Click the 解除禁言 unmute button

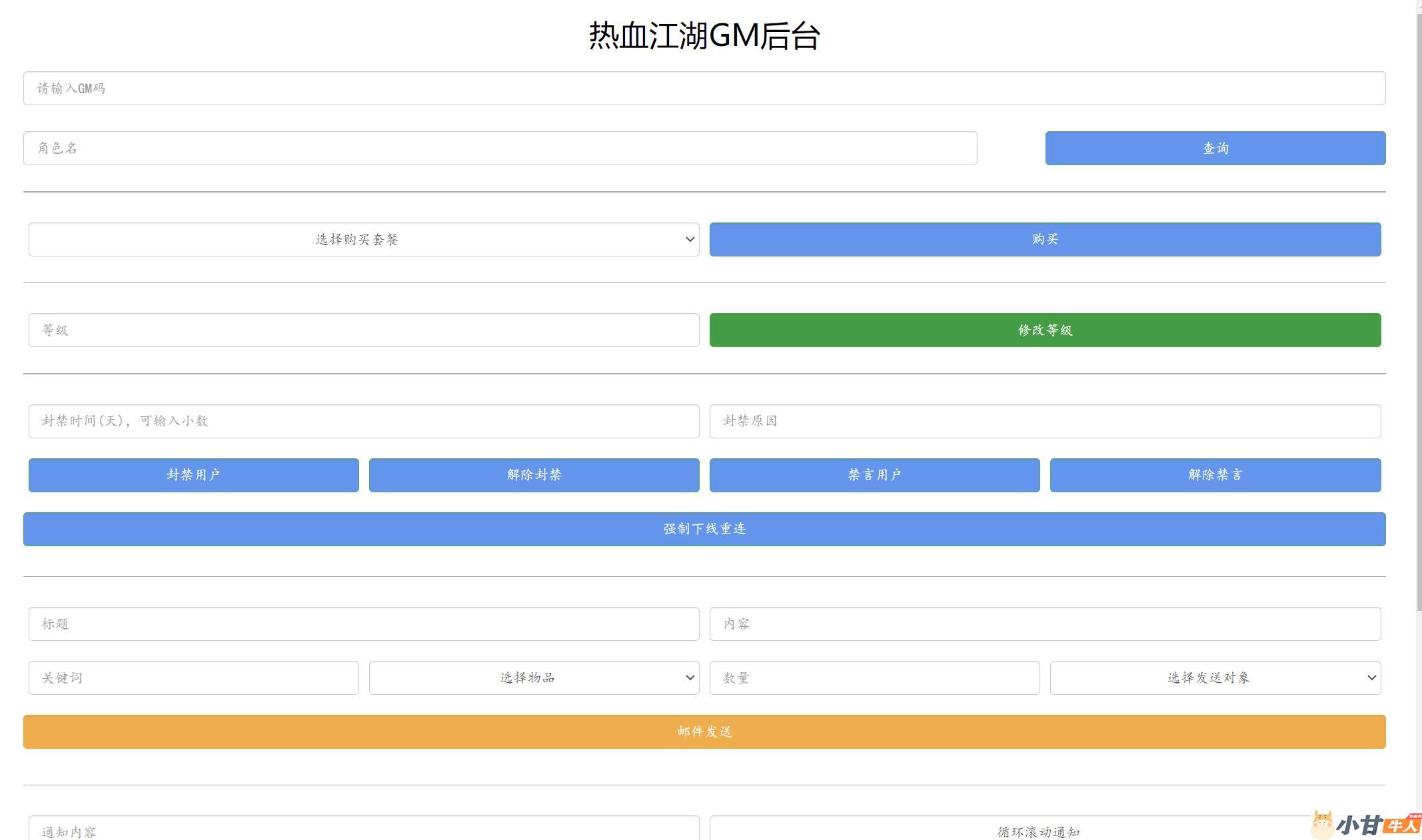[x=1215, y=475]
